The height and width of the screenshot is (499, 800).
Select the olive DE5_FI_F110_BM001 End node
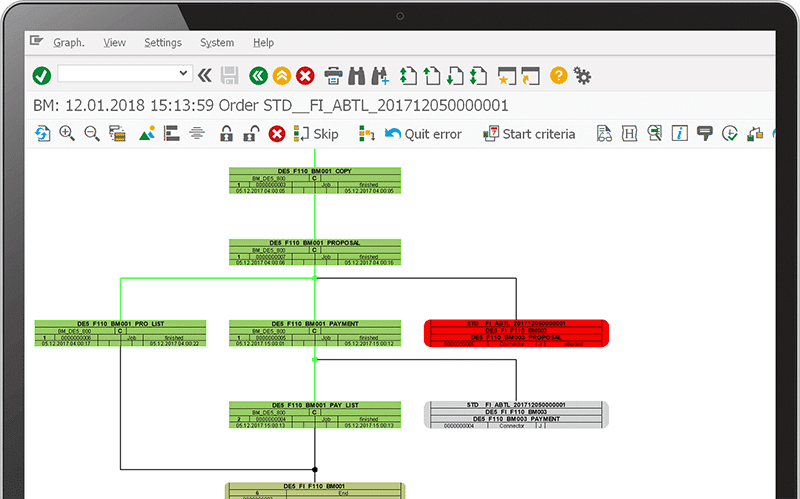coord(315,491)
